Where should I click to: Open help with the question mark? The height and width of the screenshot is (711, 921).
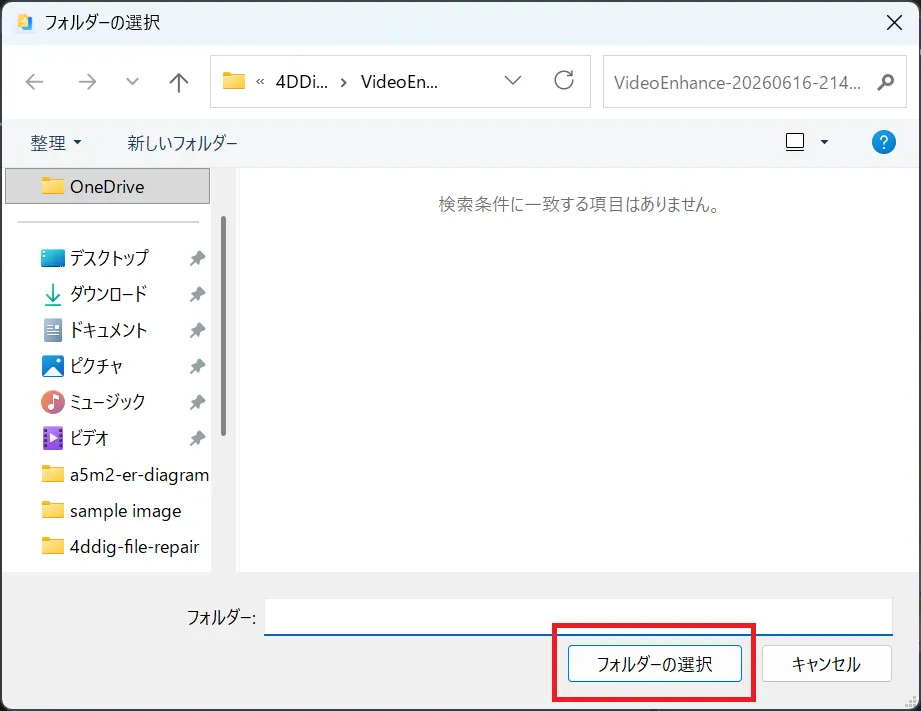883,142
